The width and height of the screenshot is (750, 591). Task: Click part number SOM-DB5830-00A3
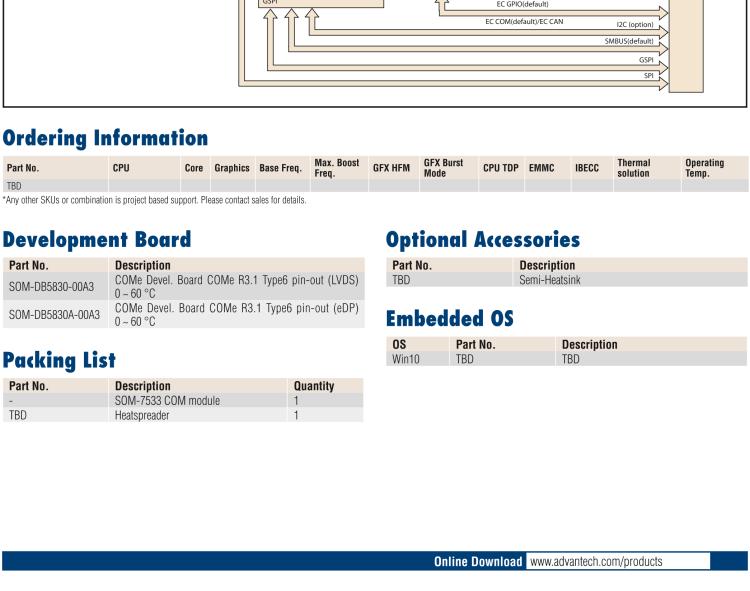[50, 286]
